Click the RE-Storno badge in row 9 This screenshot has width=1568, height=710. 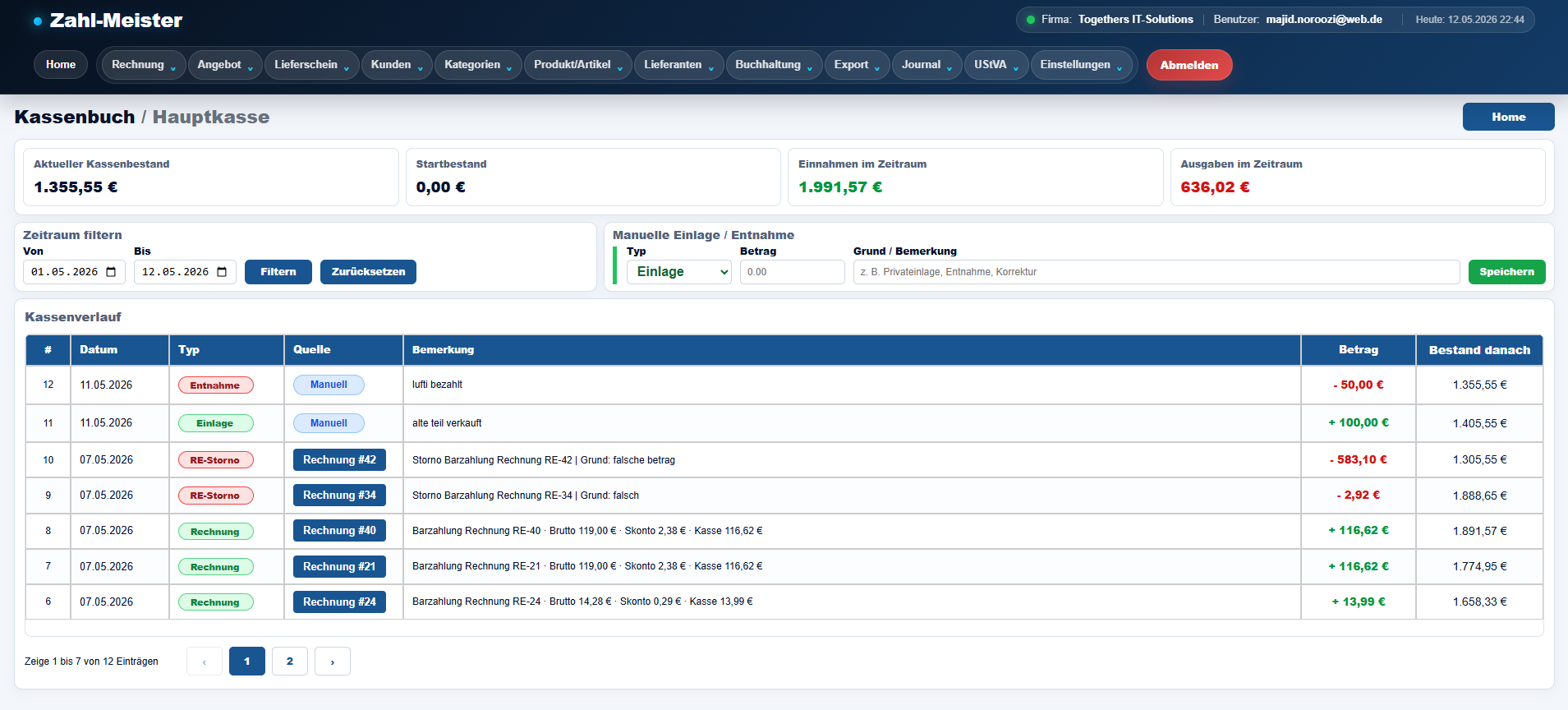(216, 496)
